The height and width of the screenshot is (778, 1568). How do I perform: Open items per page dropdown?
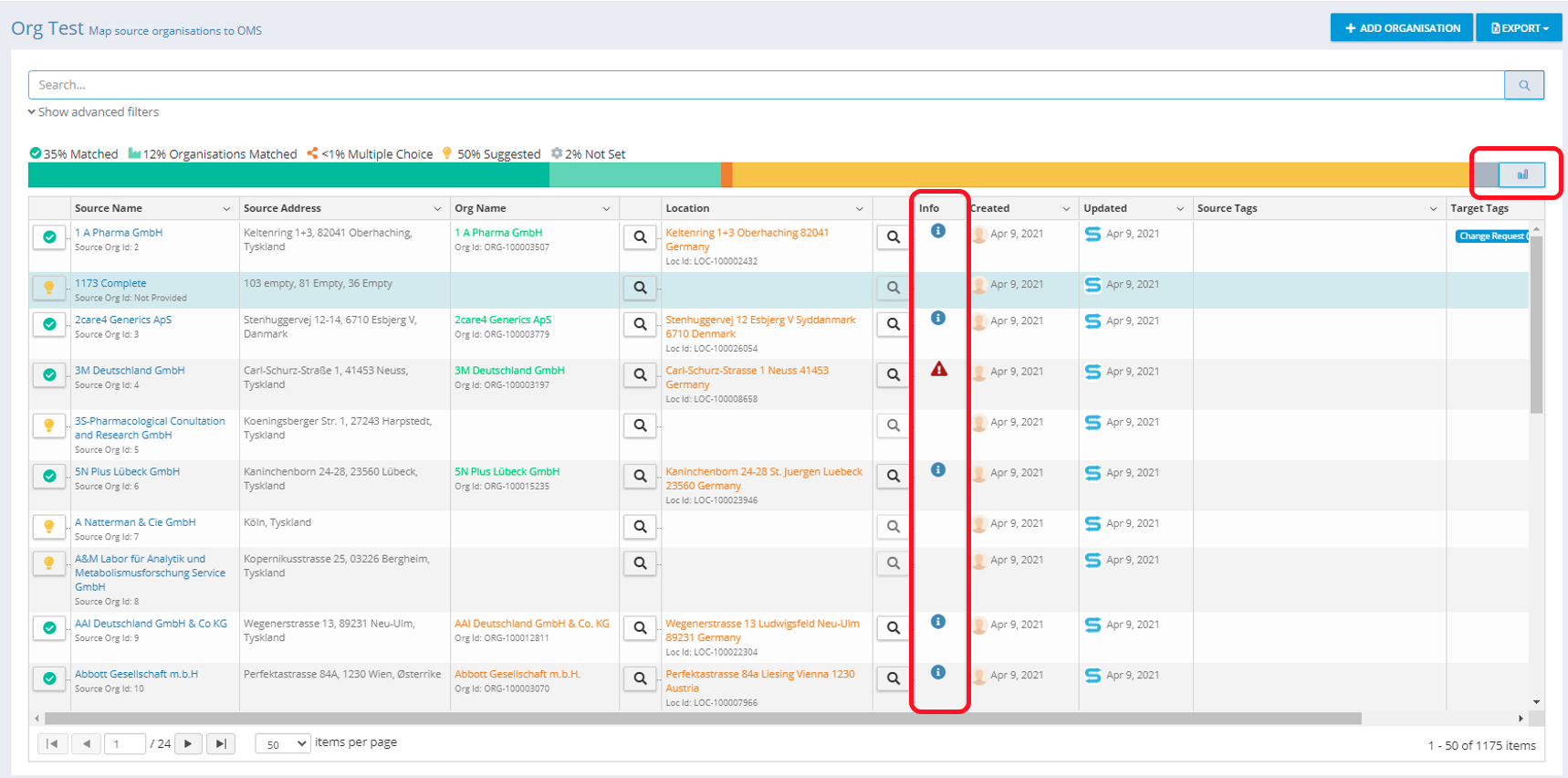[x=283, y=744]
